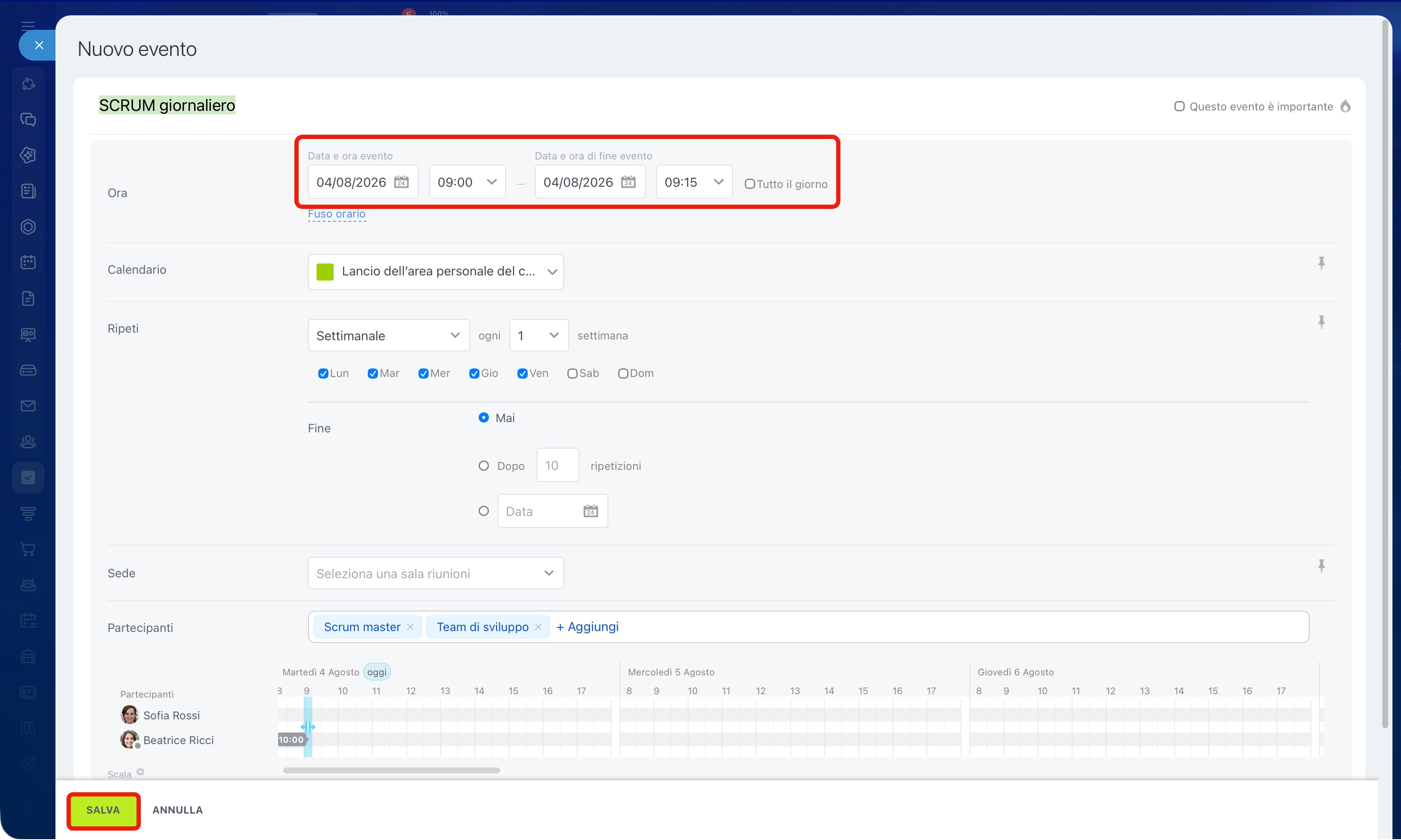Screen dimensions: 1401x840
Task: Open the 09:00 start time dropdown
Action: (x=467, y=182)
